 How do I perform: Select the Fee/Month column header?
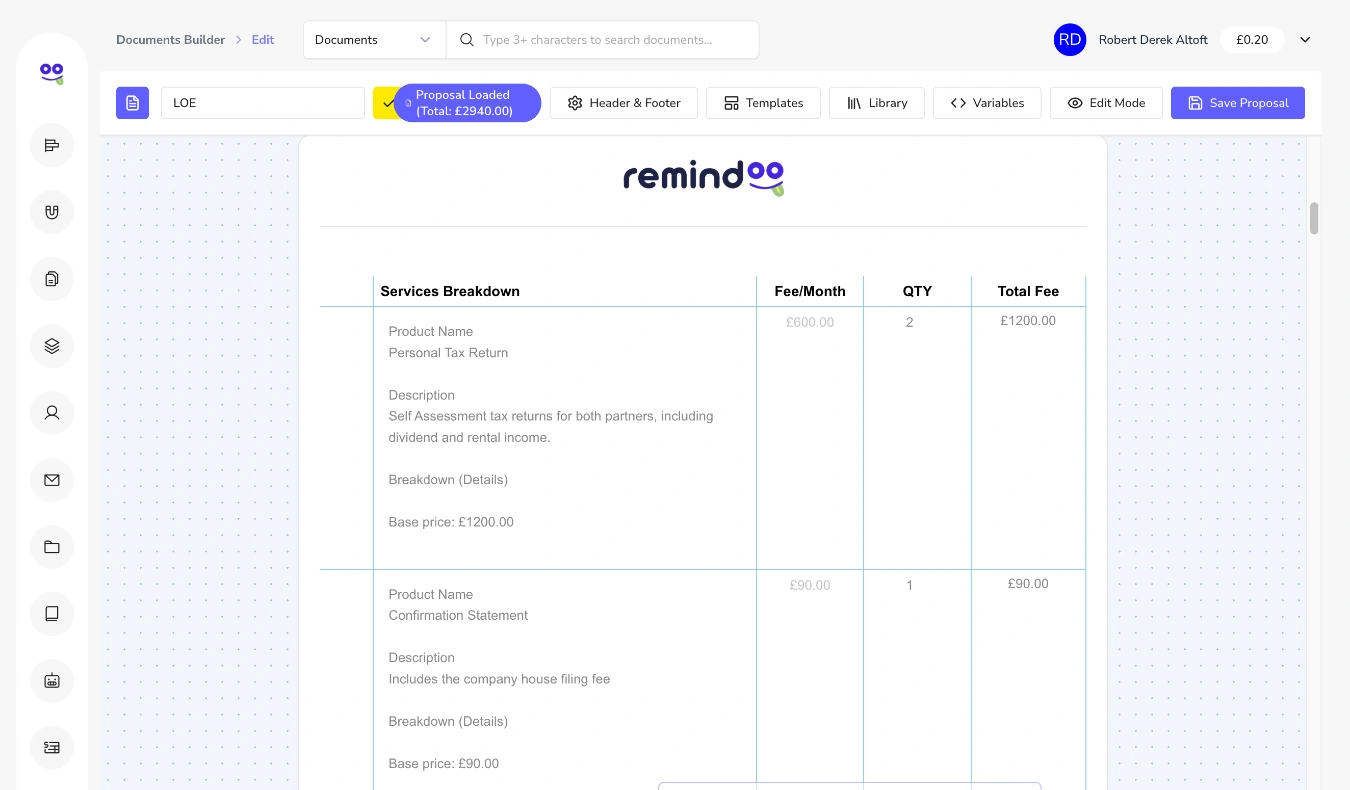point(810,291)
